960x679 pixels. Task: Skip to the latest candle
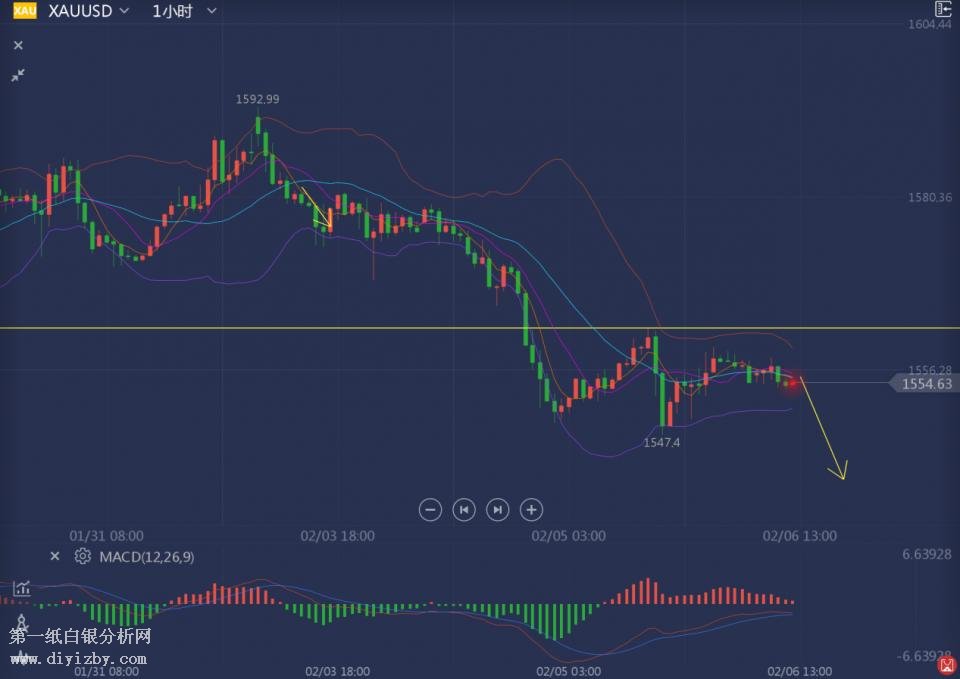tap(497, 510)
